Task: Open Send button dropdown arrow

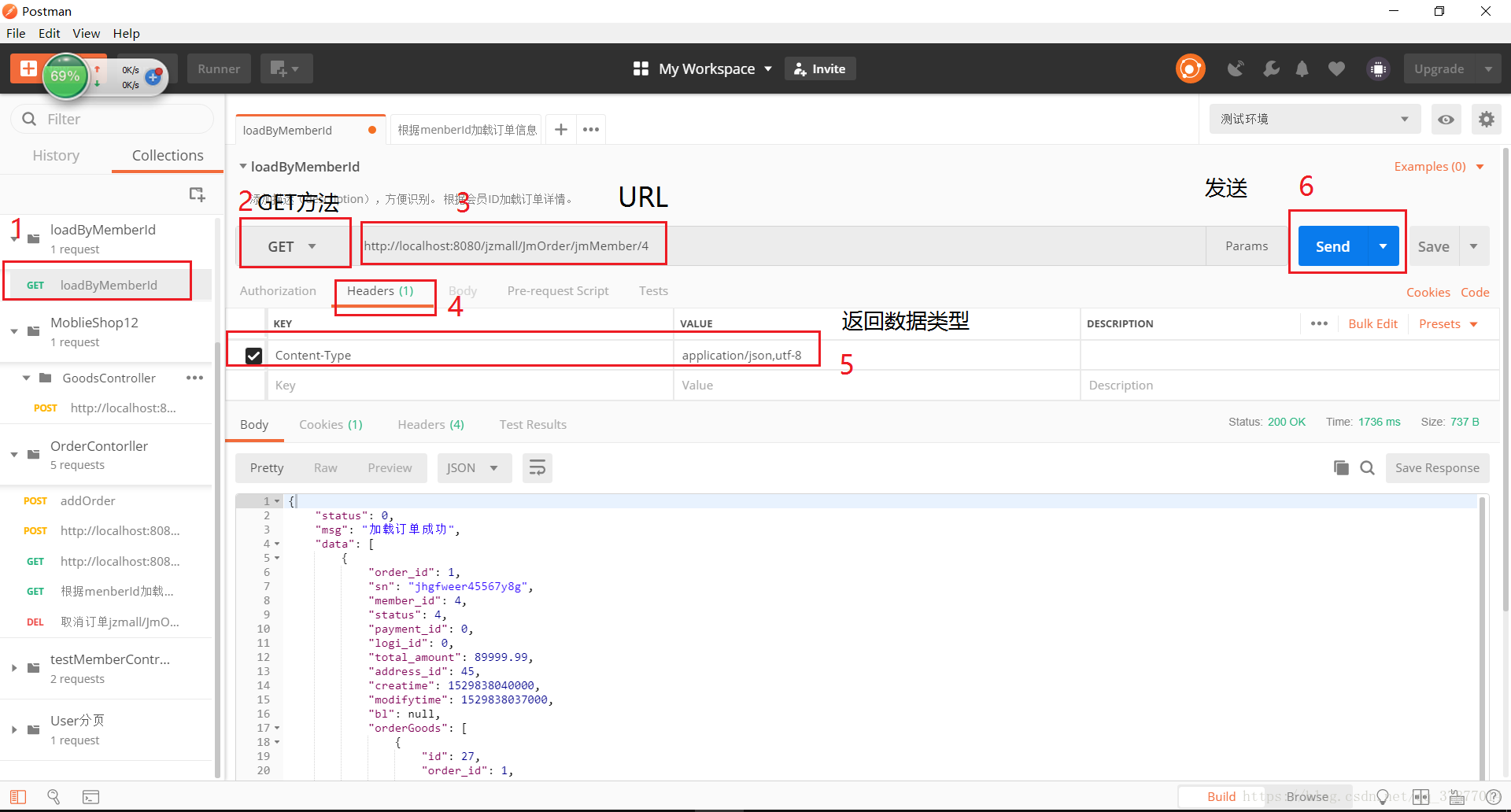Action: coord(1383,246)
